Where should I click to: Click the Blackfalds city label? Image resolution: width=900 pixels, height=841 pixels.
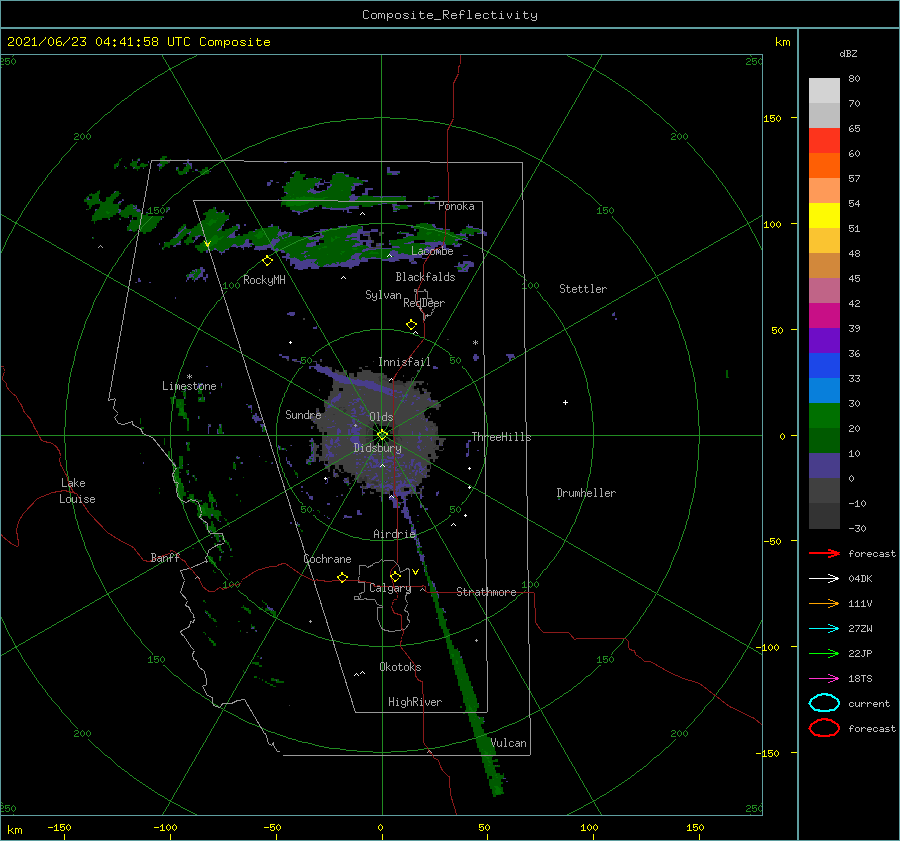(425, 277)
